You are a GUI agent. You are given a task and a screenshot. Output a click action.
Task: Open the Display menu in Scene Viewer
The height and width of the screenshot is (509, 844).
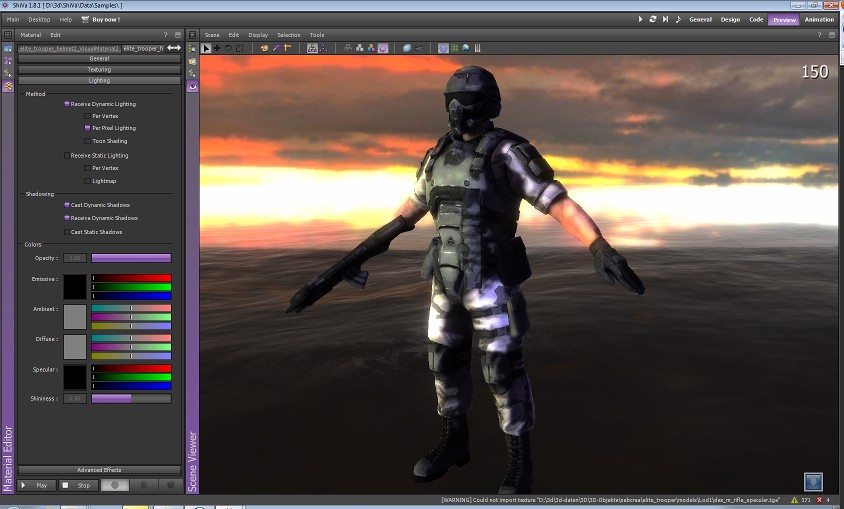(x=258, y=35)
